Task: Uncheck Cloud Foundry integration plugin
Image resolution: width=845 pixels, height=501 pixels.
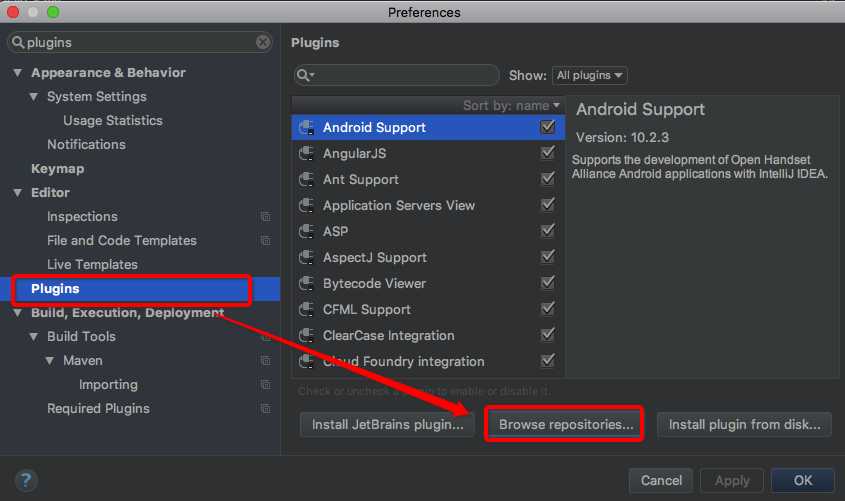Action: click(x=548, y=360)
